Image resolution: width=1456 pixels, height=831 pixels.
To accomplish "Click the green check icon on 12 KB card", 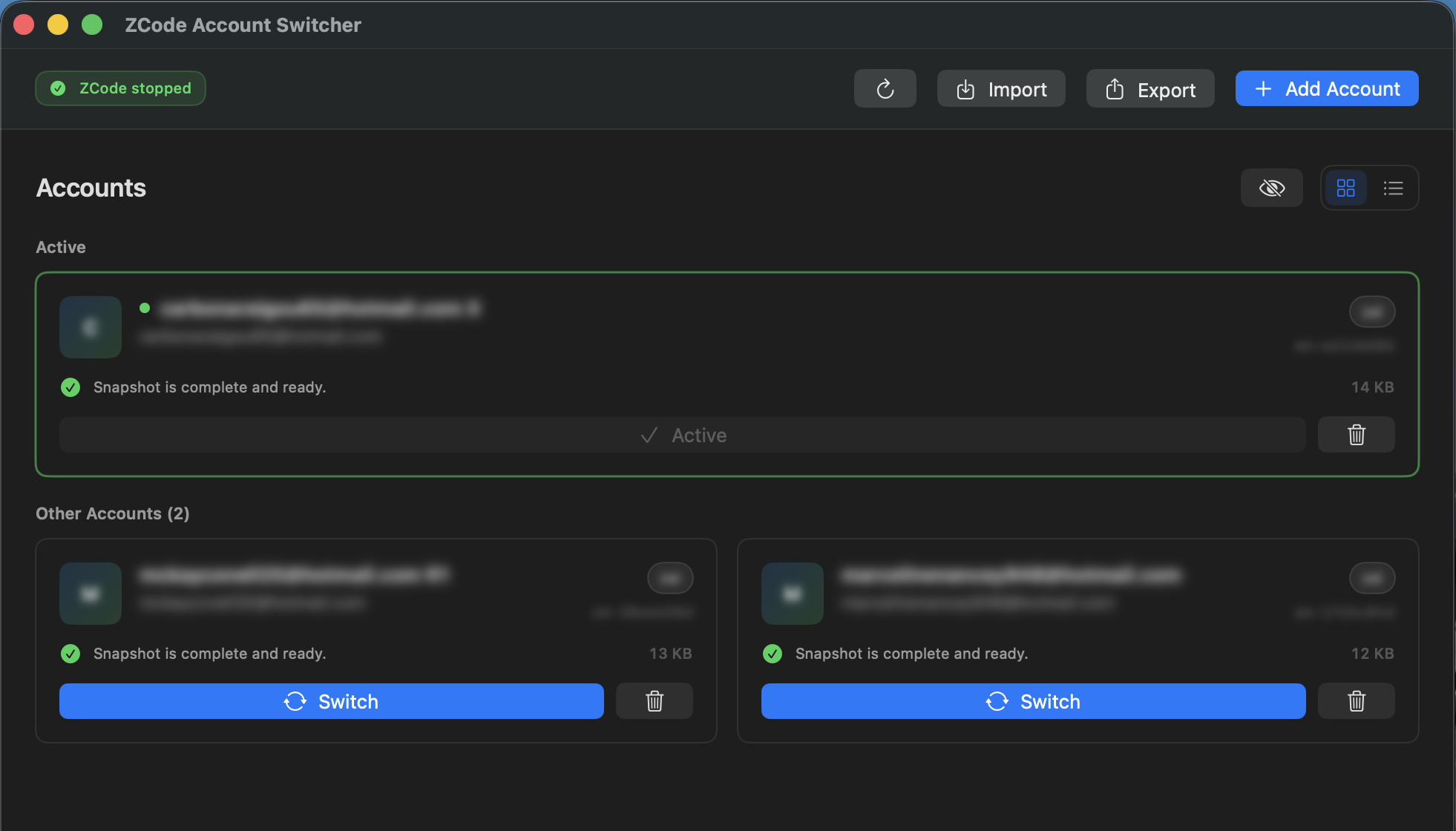I will 773,654.
